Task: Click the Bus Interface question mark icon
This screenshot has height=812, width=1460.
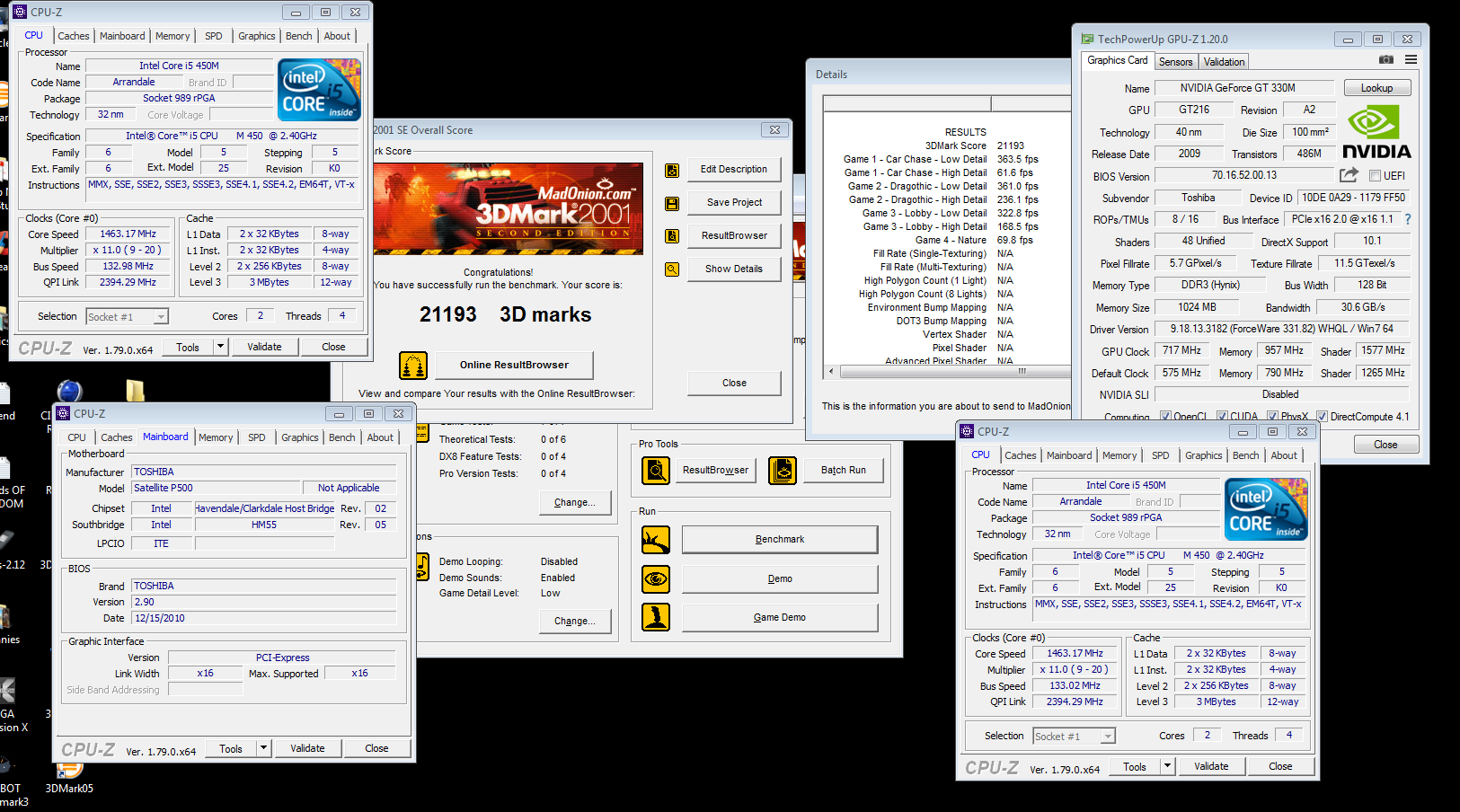Action: [x=1408, y=219]
